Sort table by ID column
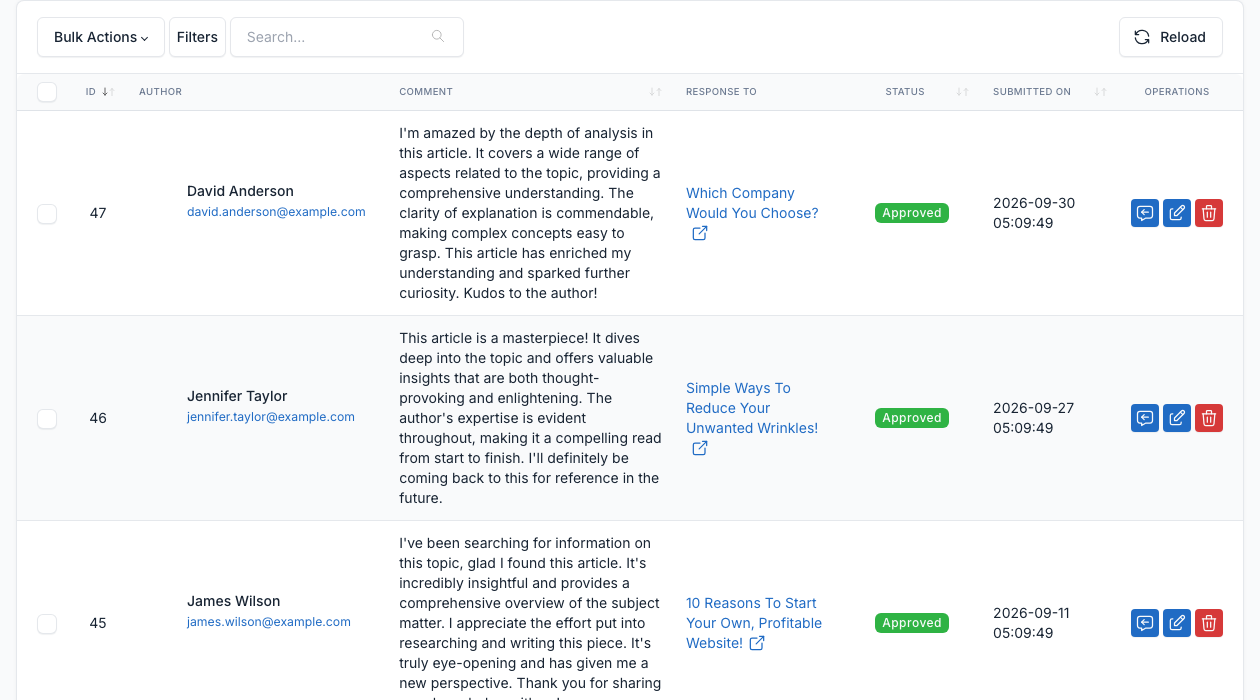Viewport: 1260px width, 700px height. click(99, 92)
